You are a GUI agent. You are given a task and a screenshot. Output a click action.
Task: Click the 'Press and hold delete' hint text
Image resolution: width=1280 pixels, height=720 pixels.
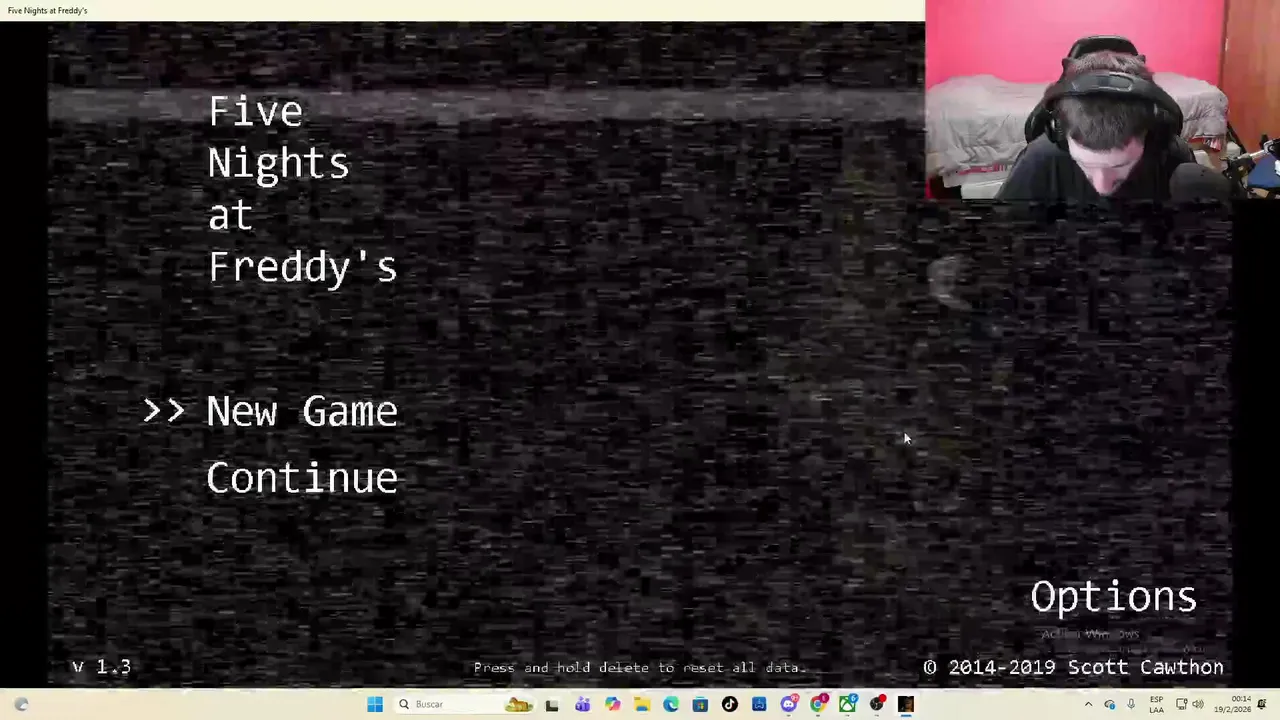click(x=640, y=667)
